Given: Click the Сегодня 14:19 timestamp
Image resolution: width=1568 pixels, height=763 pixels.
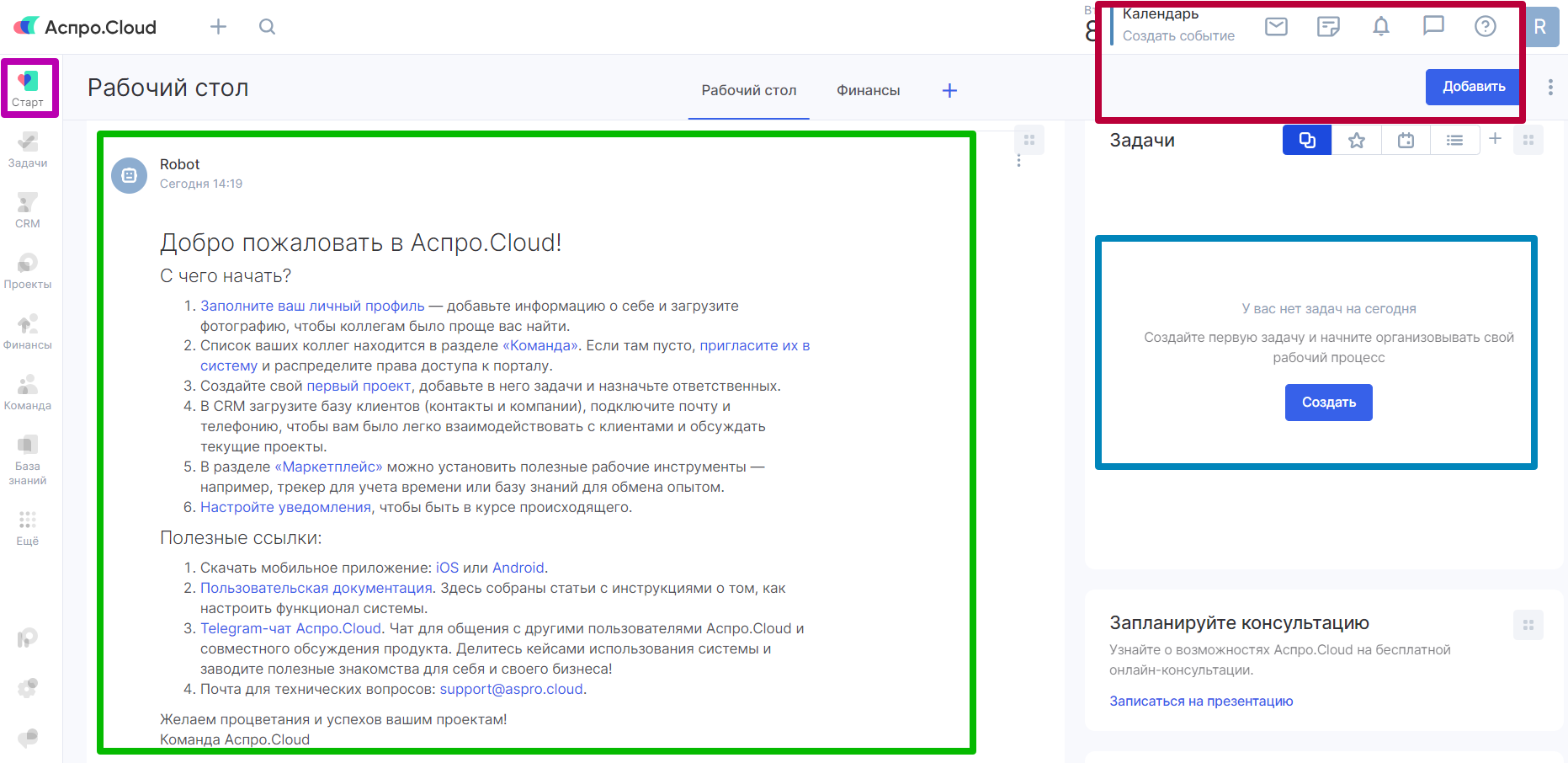Looking at the screenshot, I should pos(201,184).
